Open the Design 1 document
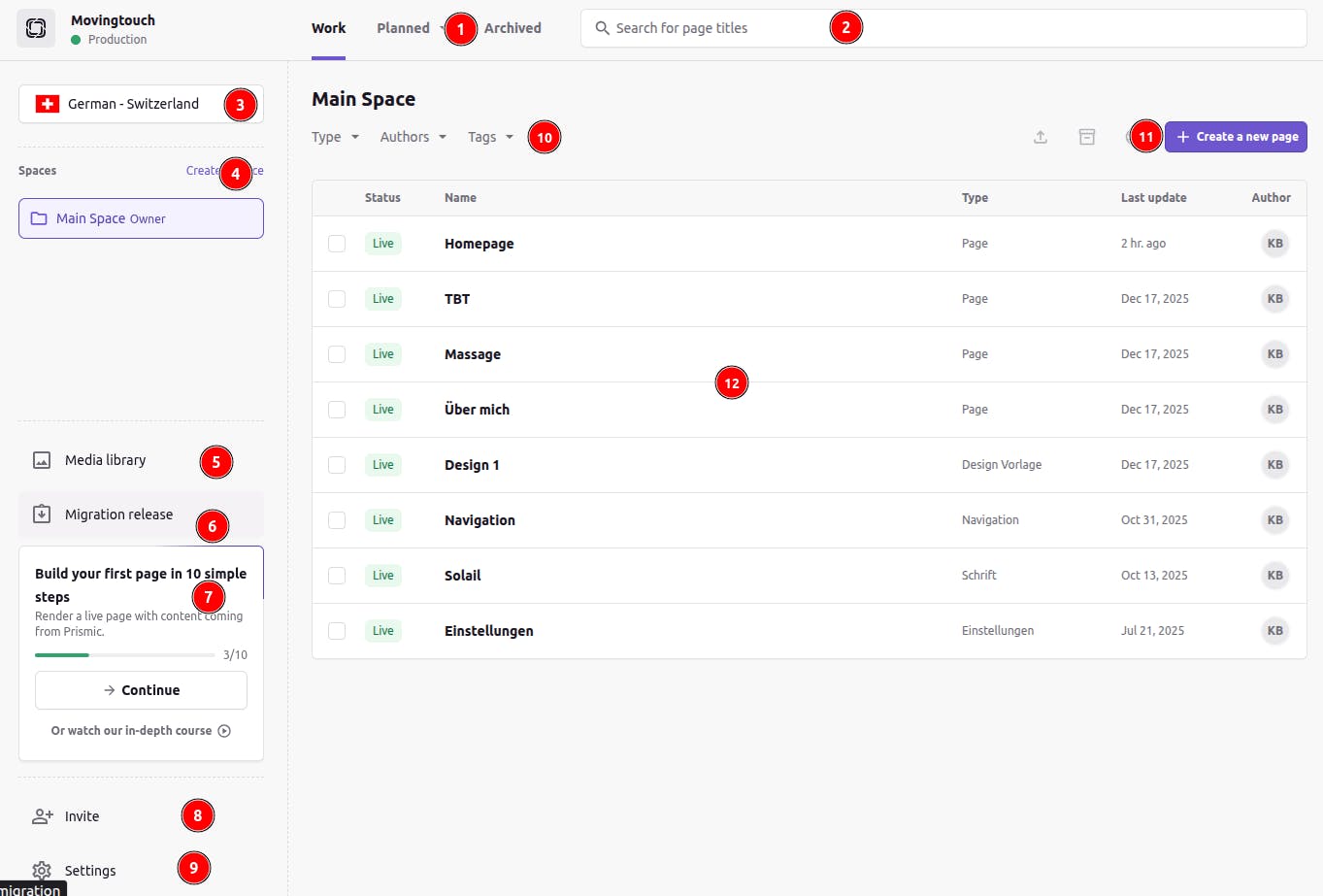 [472, 465]
